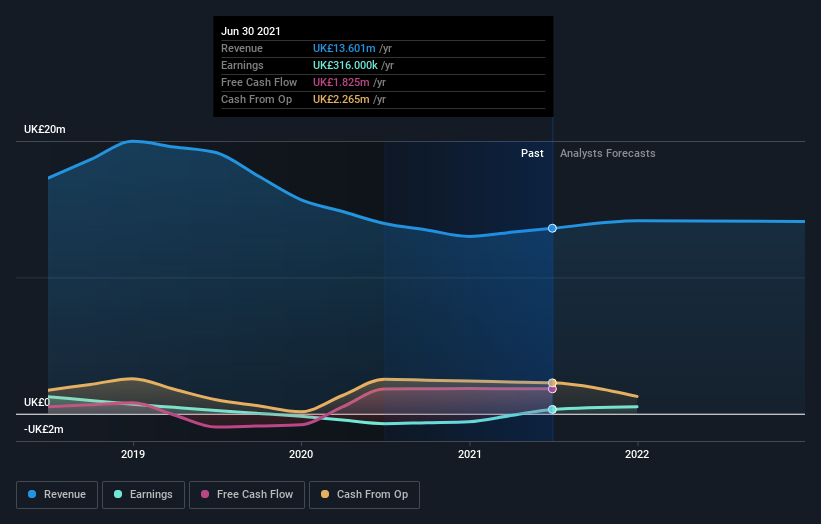Click the -UK£2m y-axis label
Image resolution: width=821 pixels, height=524 pixels.
click(43, 429)
